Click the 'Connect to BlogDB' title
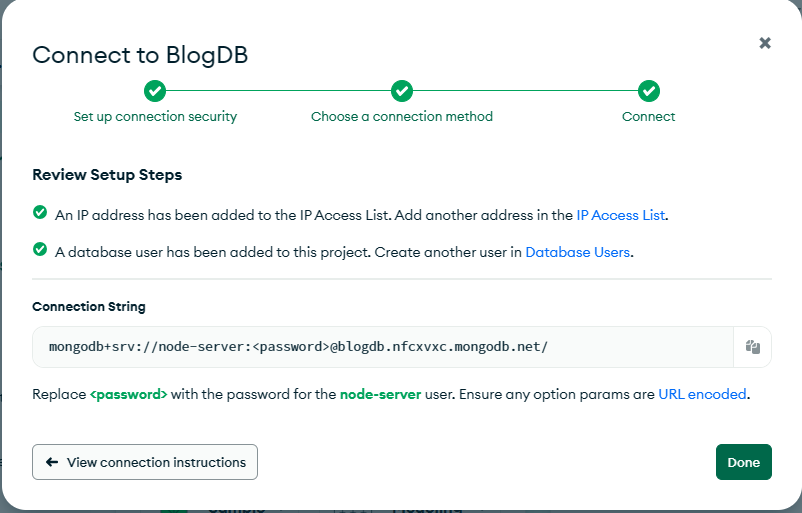 pos(140,55)
